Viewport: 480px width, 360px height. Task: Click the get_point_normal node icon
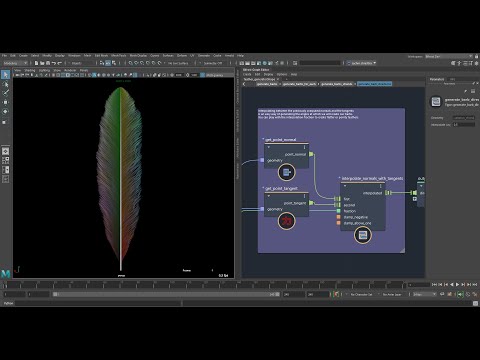[x=286, y=172]
